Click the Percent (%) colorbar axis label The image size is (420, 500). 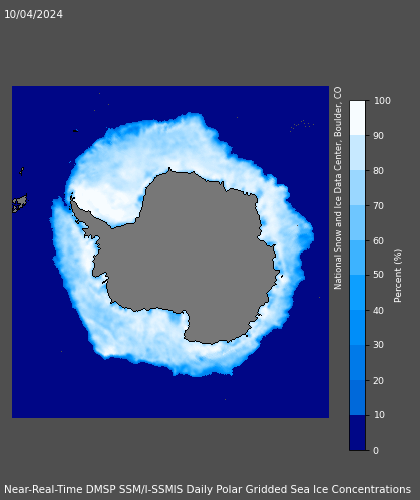398,276
